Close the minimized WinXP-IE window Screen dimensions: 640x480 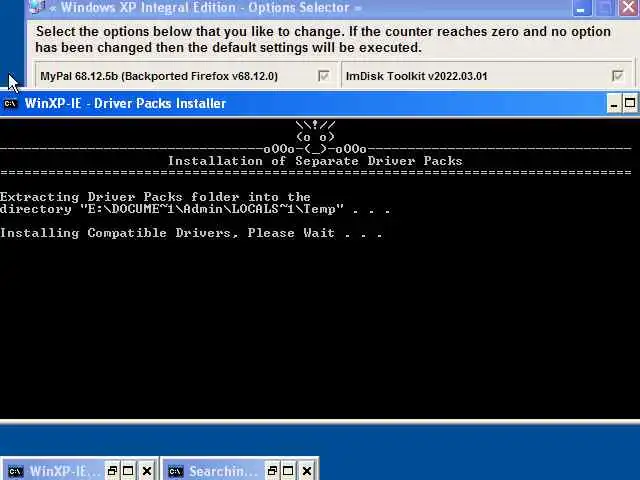pos(147,471)
